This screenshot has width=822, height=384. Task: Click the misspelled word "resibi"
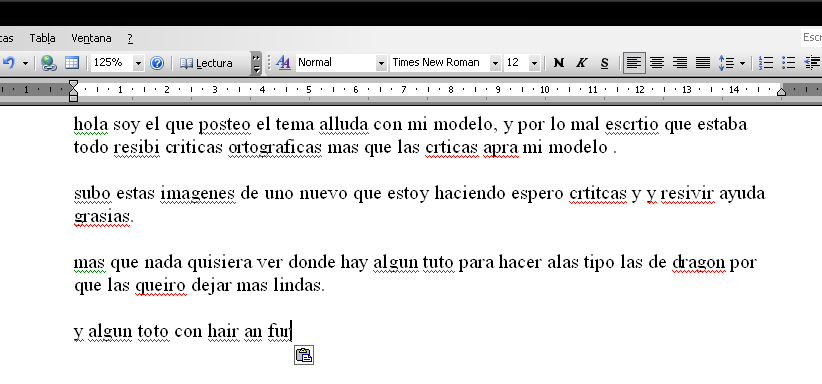click(x=137, y=148)
